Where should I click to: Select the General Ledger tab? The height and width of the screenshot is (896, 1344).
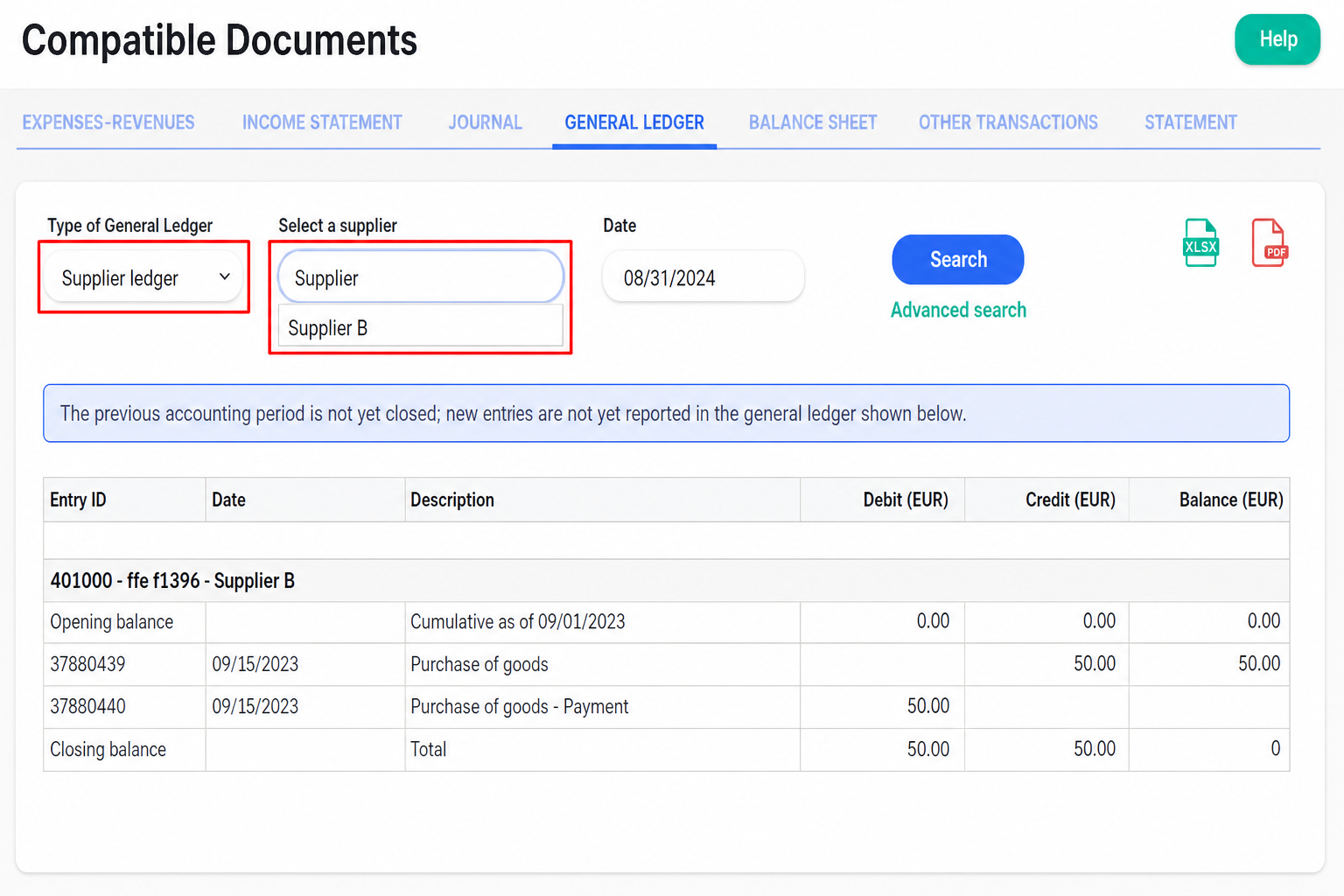[x=634, y=122]
